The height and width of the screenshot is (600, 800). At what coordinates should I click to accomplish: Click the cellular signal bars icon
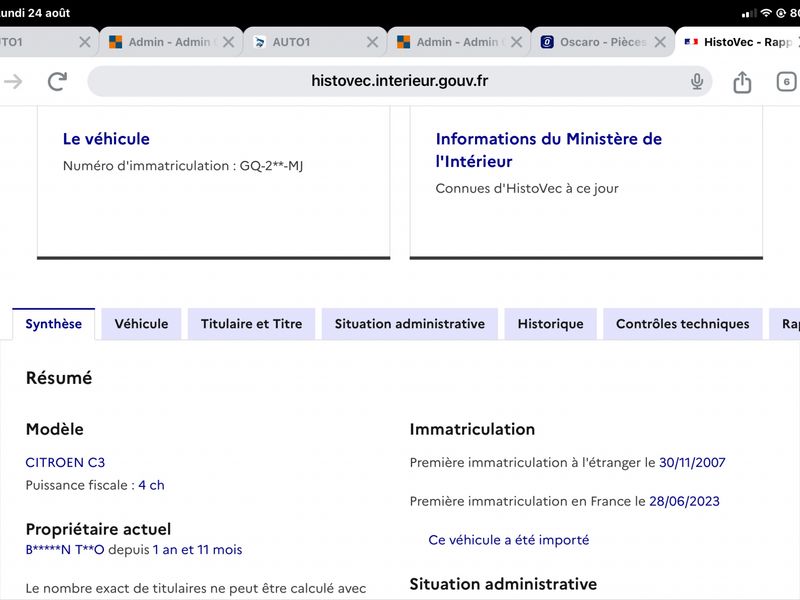(x=749, y=13)
